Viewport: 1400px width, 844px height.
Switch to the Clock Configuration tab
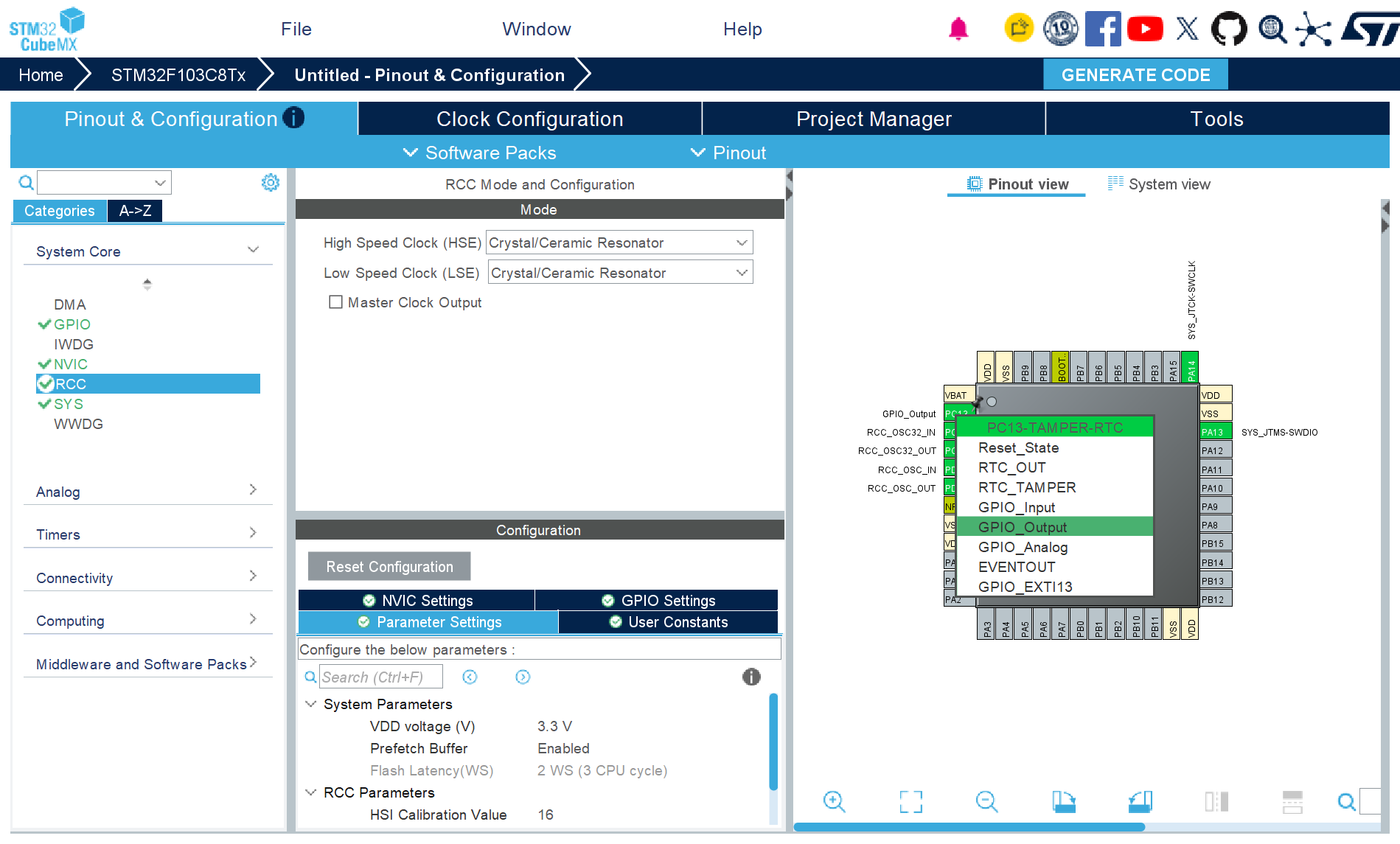coord(530,119)
